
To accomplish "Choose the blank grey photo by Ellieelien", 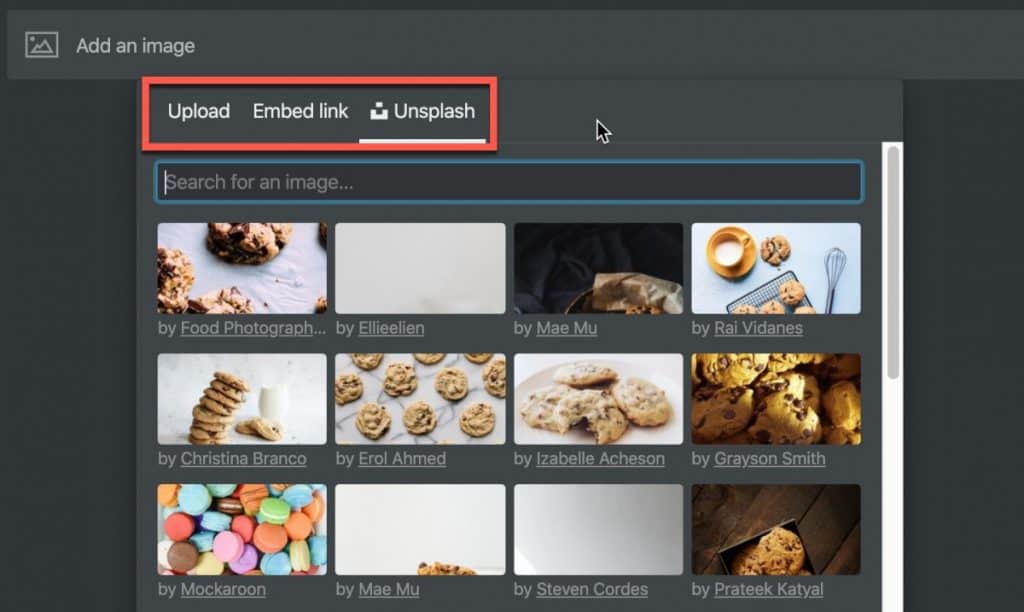I will point(420,268).
